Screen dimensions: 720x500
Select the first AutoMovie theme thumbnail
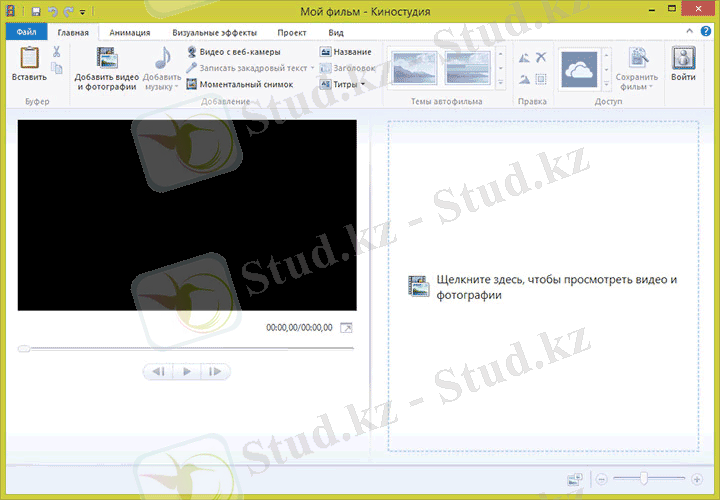point(415,68)
